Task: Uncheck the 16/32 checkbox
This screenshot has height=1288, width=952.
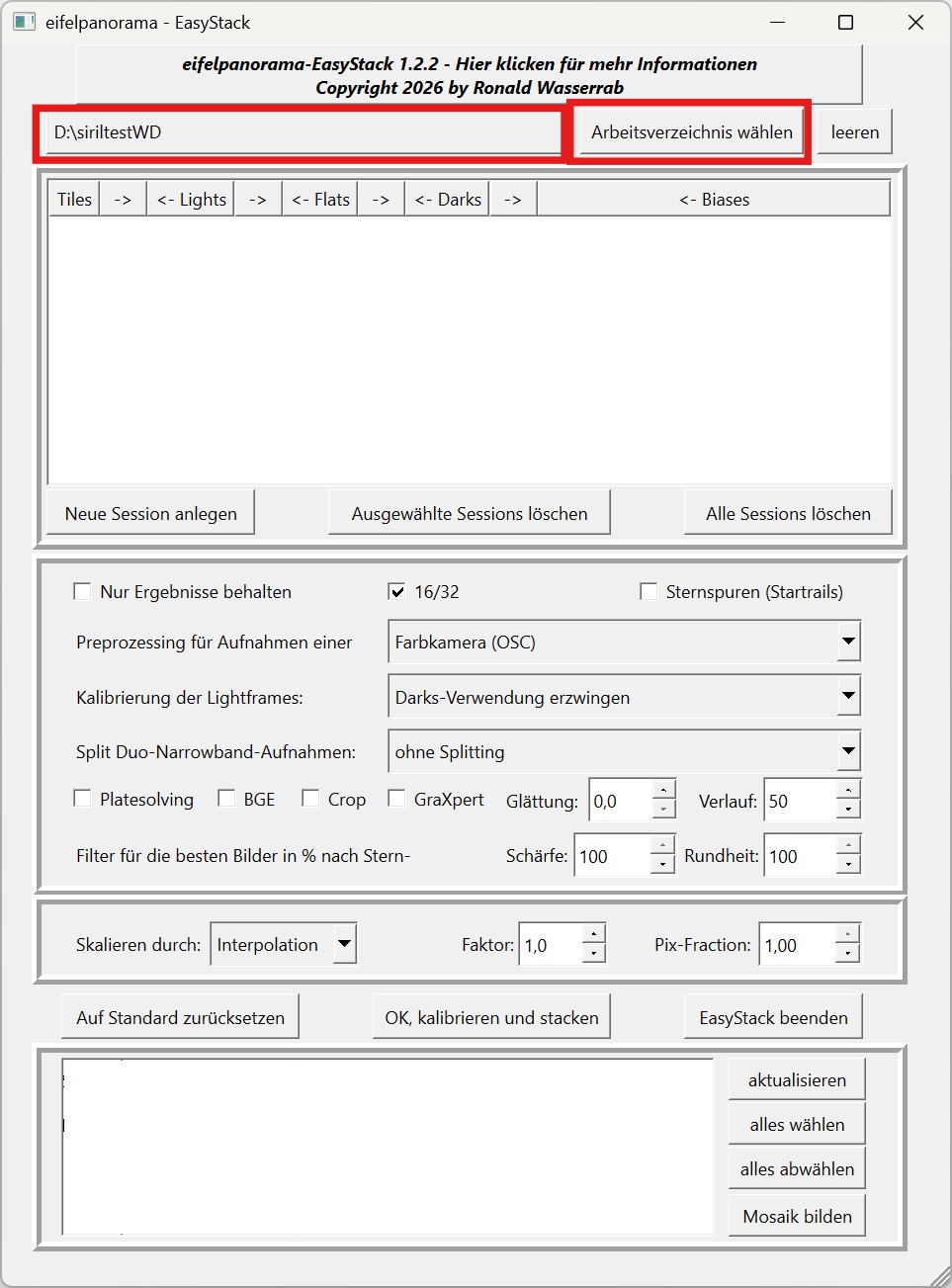Action: (x=397, y=591)
